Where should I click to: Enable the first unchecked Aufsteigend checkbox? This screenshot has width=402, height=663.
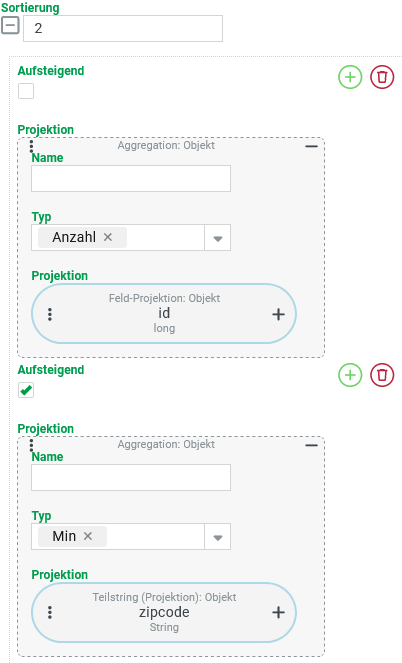tap(26, 91)
